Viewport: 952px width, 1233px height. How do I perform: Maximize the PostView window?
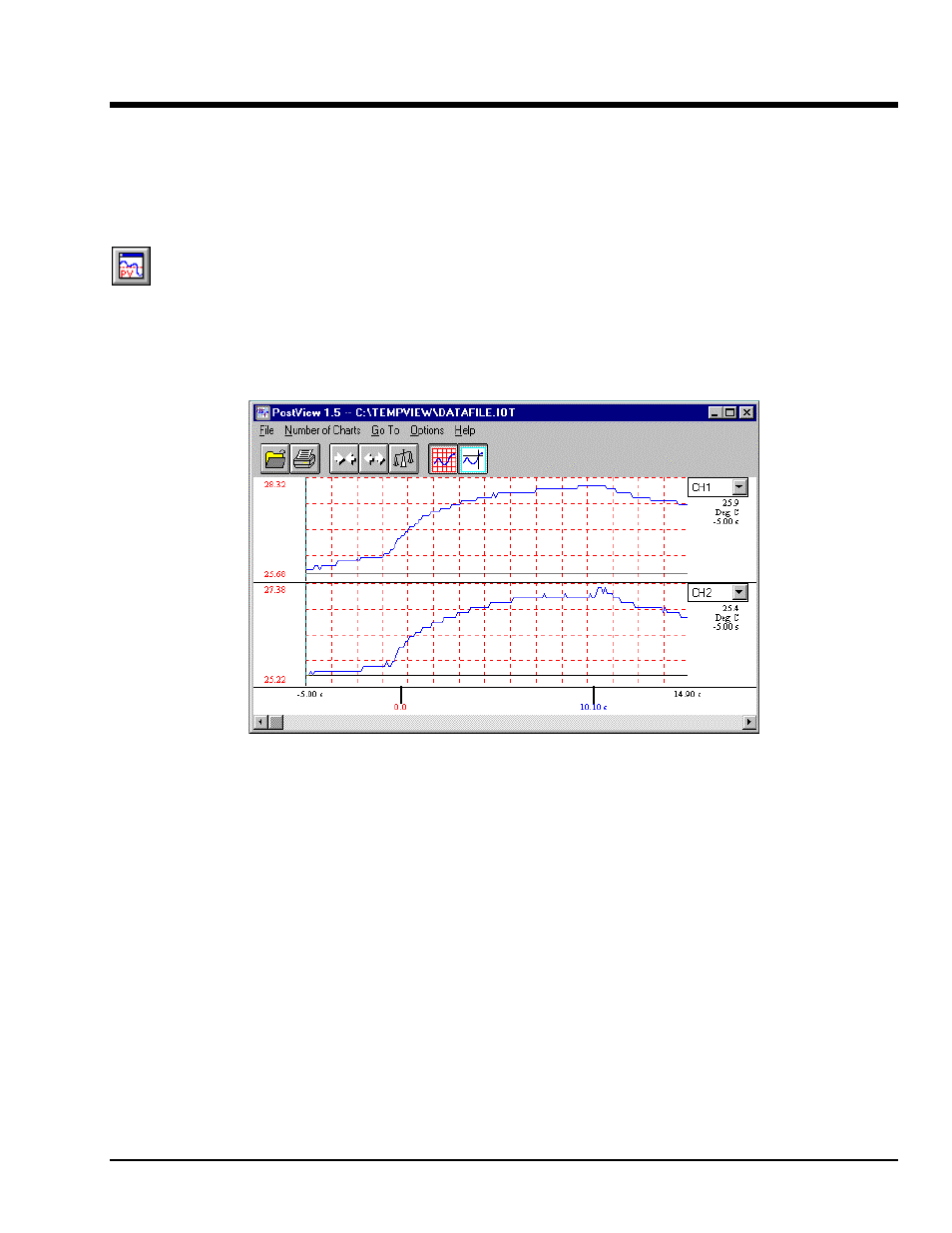click(729, 412)
